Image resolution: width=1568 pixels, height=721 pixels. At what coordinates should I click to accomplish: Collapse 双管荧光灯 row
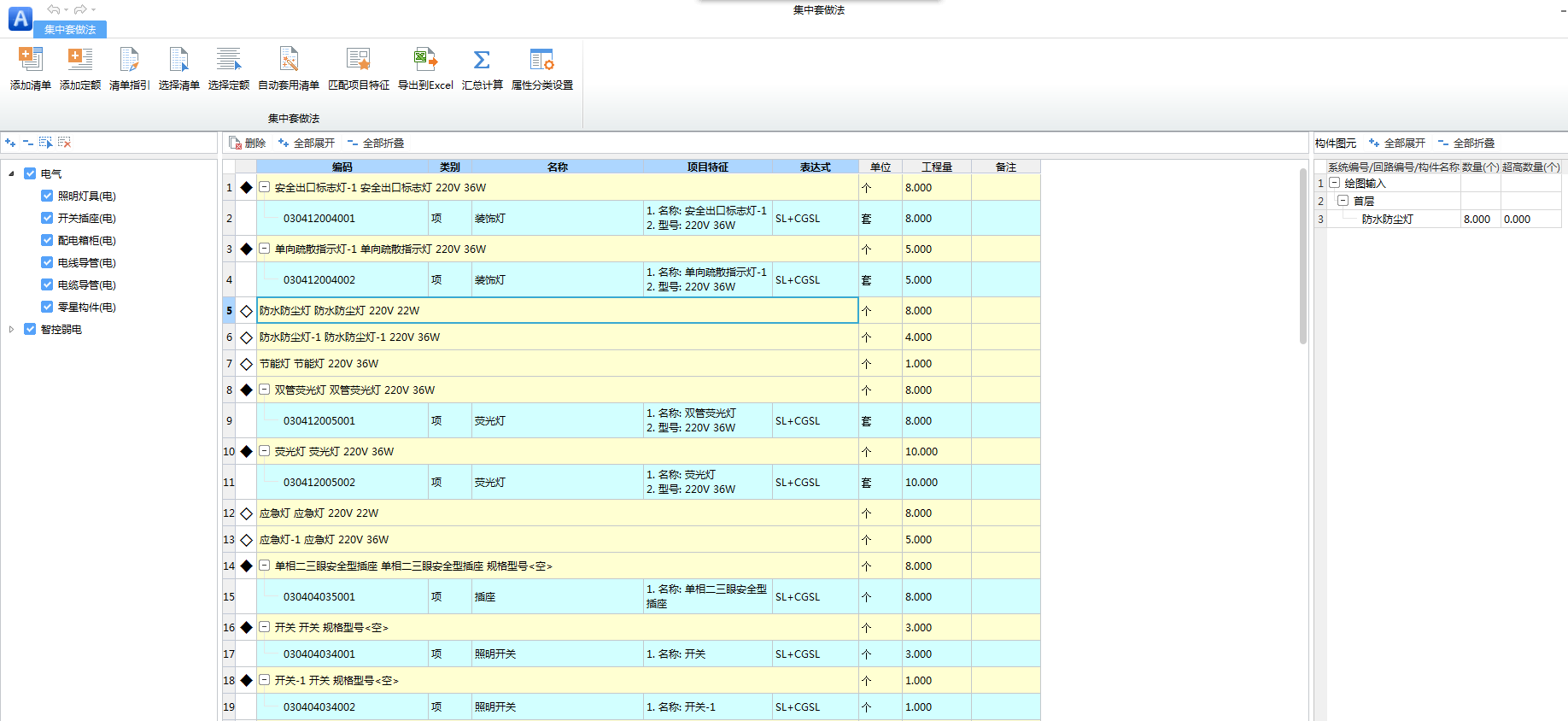(x=265, y=390)
